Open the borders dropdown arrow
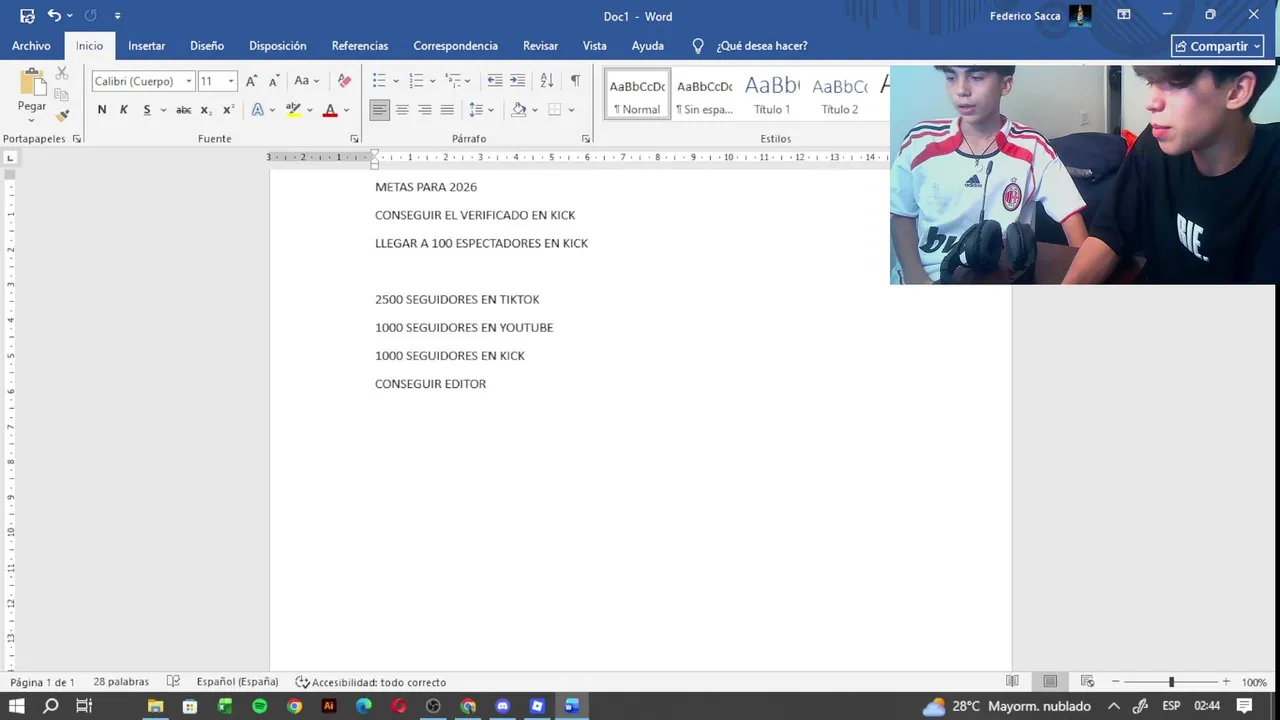 tap(571, 110)
